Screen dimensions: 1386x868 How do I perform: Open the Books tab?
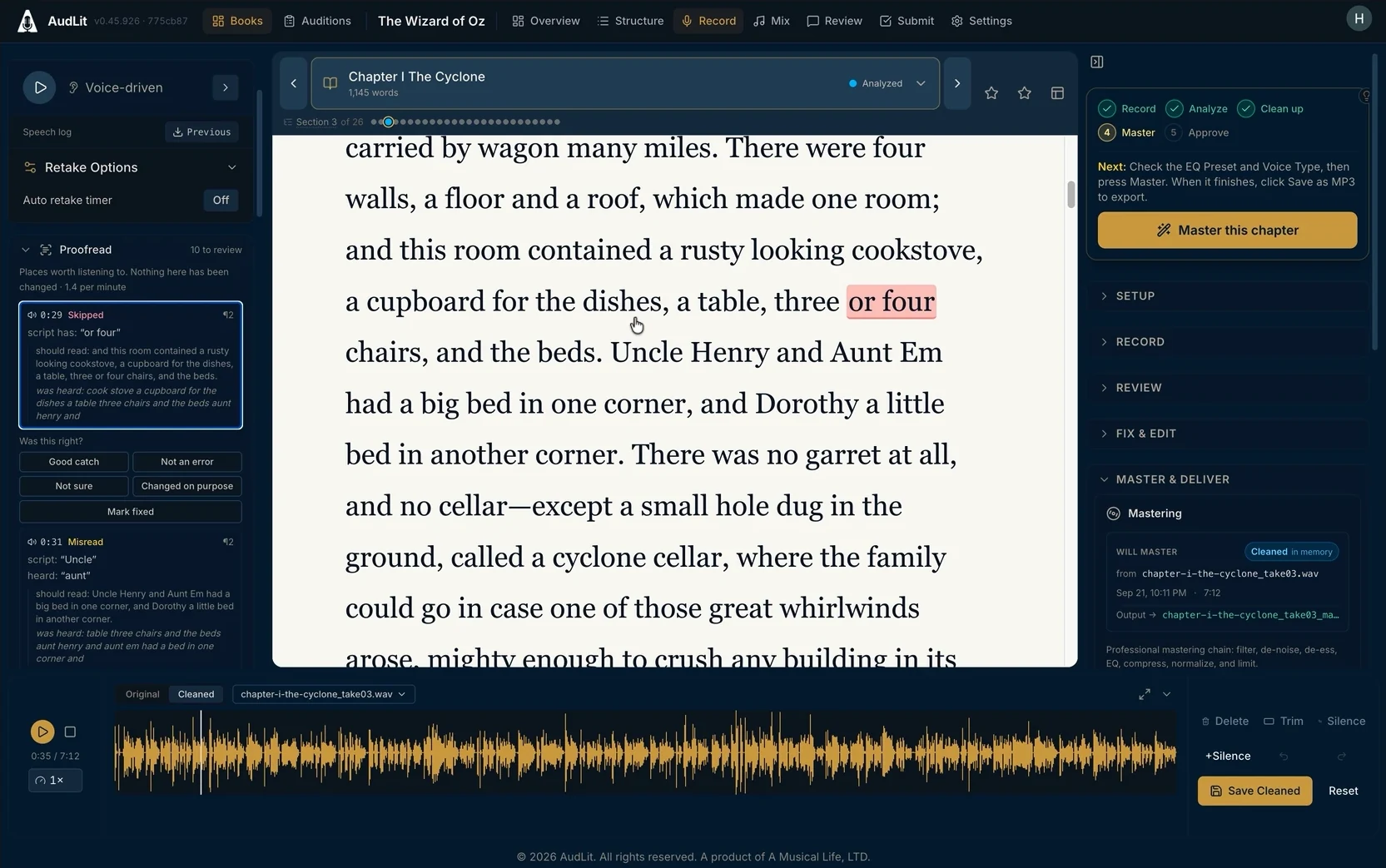coord(237,21)
